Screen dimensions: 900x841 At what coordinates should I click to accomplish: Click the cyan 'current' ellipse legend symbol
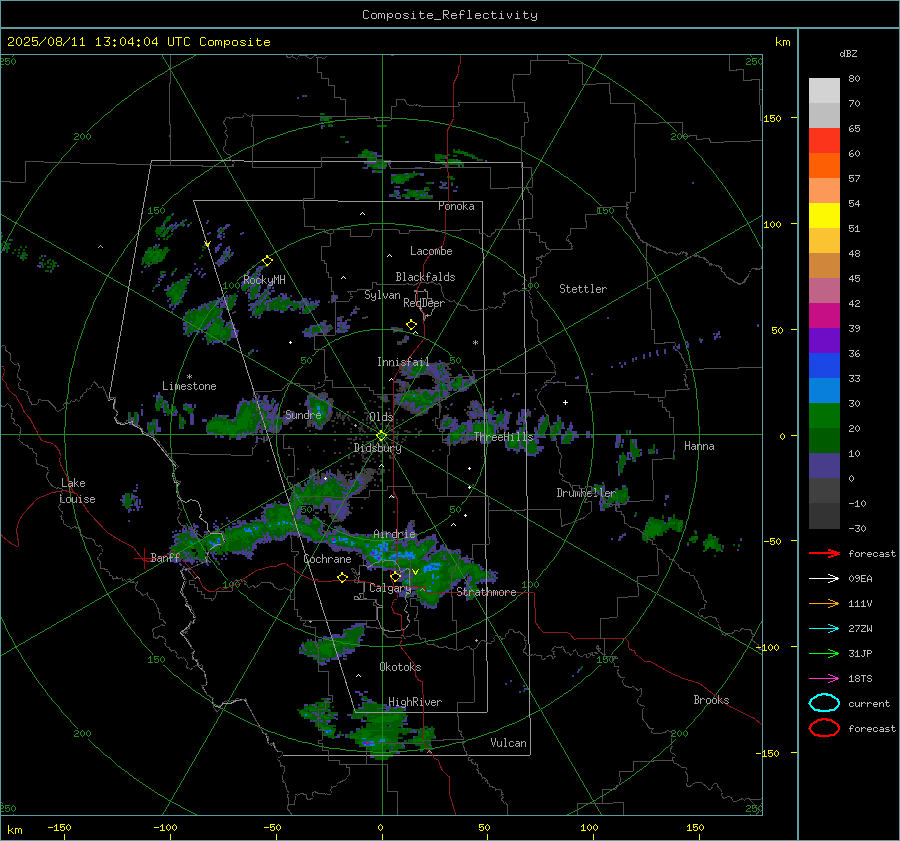[824, 703]
